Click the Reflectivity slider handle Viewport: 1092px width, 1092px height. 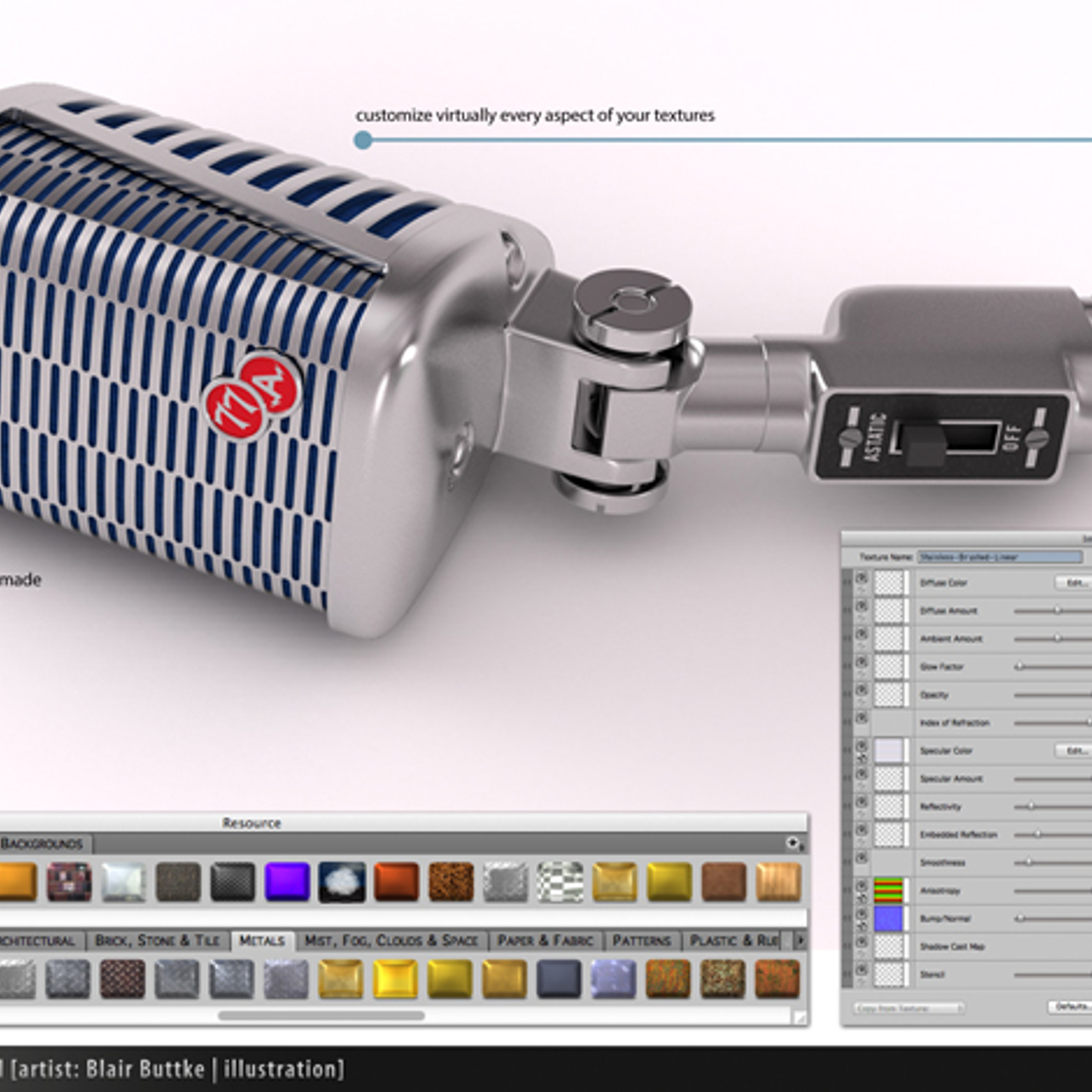[x=1031, y=807]
